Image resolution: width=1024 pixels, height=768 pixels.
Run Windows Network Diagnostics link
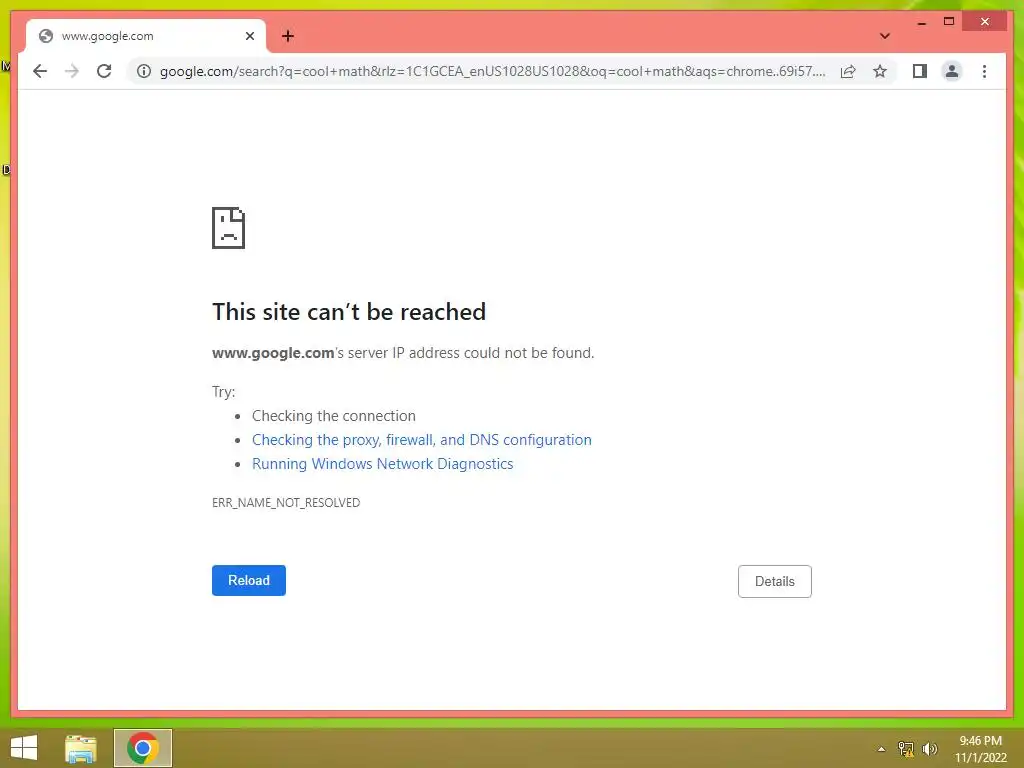pos(383,464)
